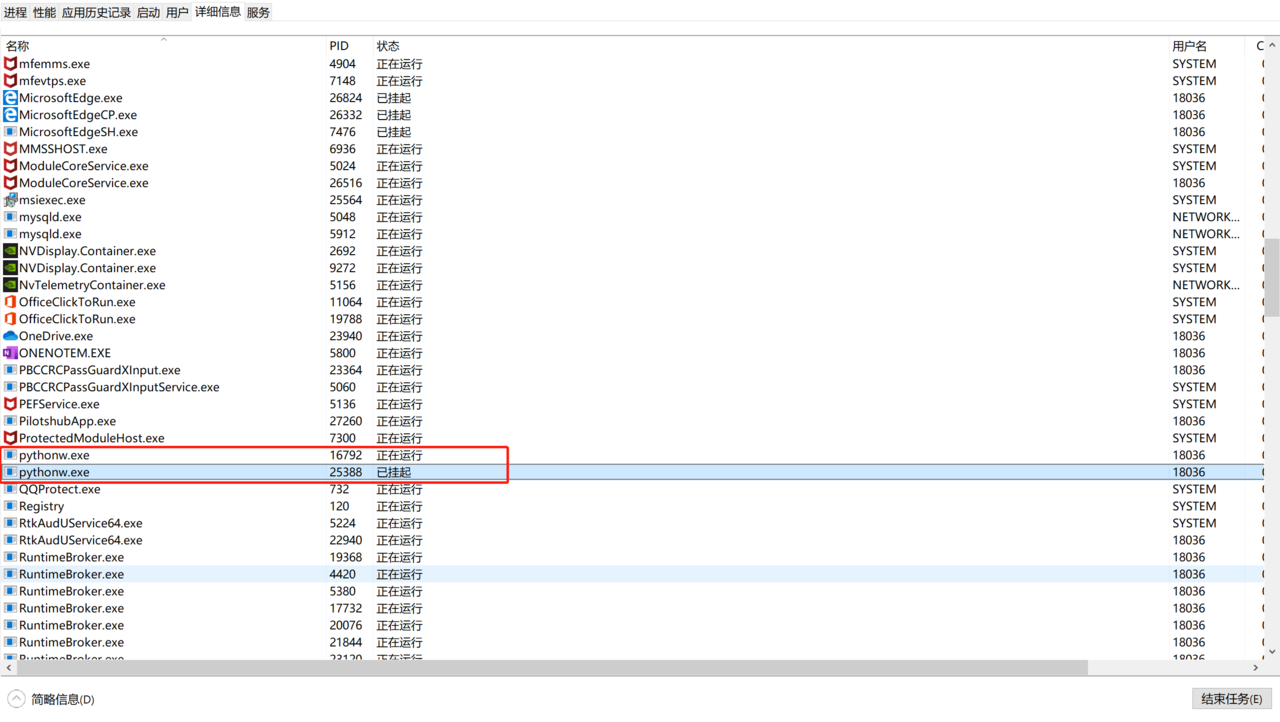Click the PID 23940 of OneDrive.exe

coord(346,336)
